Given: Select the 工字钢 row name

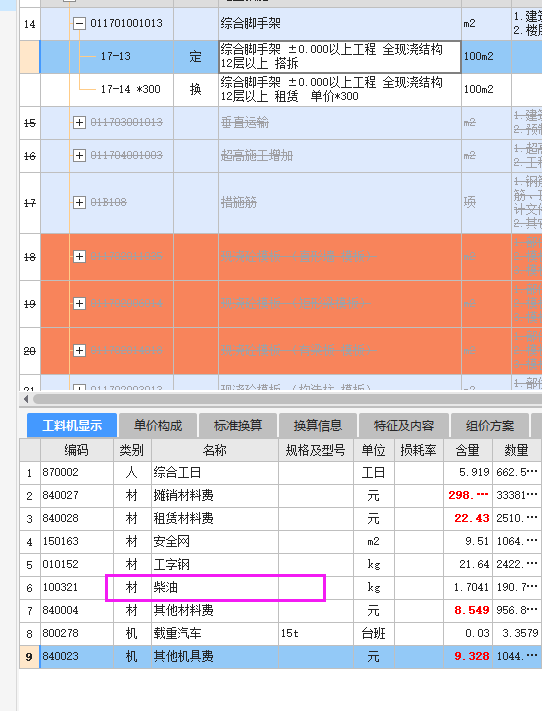Looking at the screenshot, I should (171, 565).
